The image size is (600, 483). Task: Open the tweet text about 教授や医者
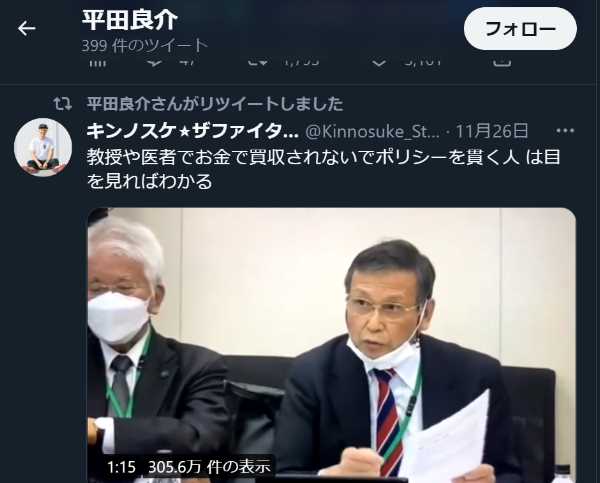[x=323, y=169]
